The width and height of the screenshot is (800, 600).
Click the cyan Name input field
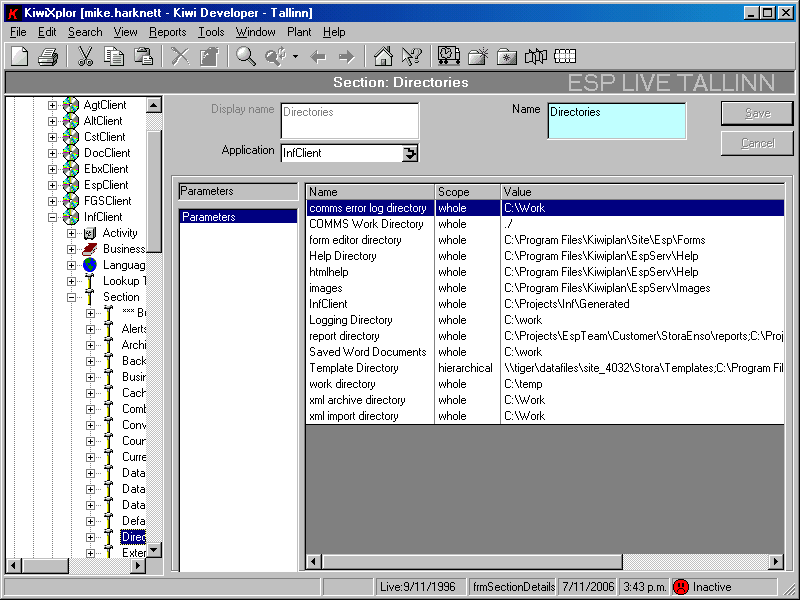617,120
